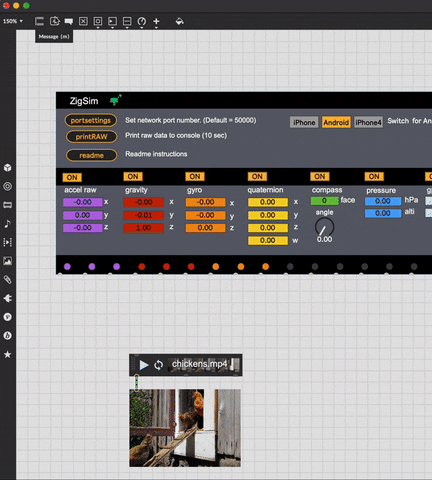Viewport: 432px width, 480px height.
Task: Select the pressure hPa number box
Action: click(x=383, y=201)
